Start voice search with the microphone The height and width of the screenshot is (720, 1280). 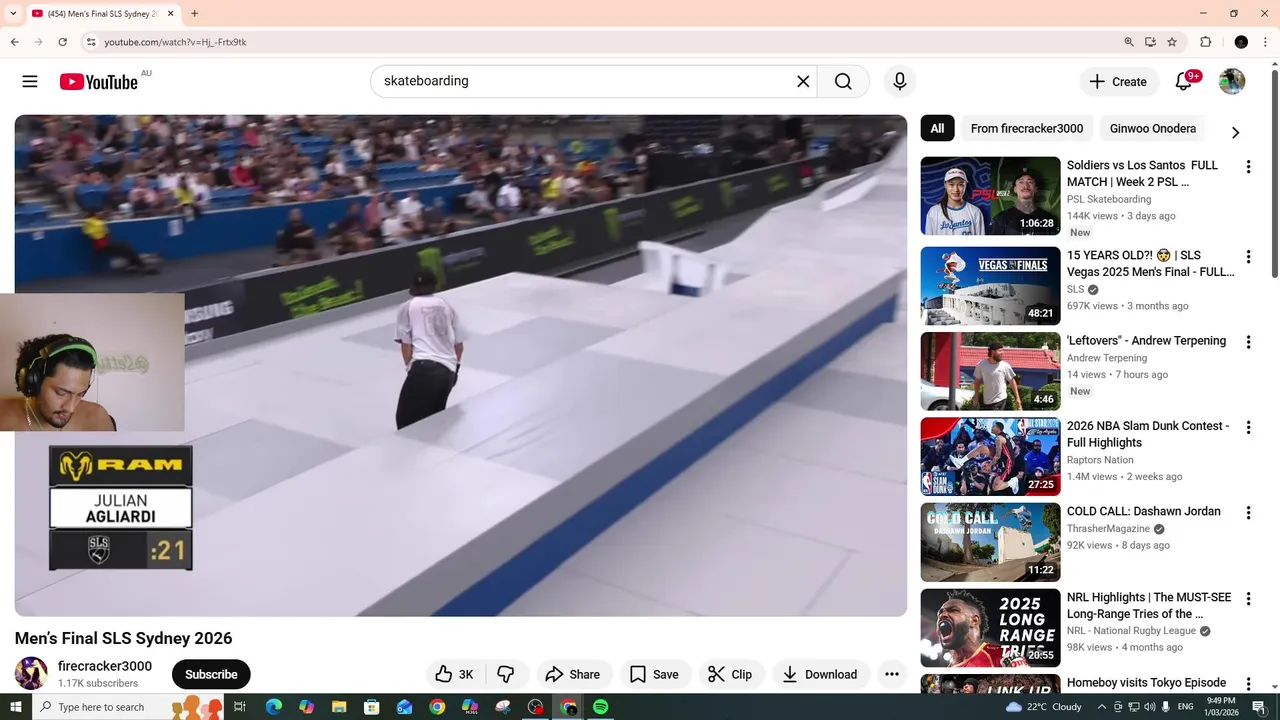899,81
